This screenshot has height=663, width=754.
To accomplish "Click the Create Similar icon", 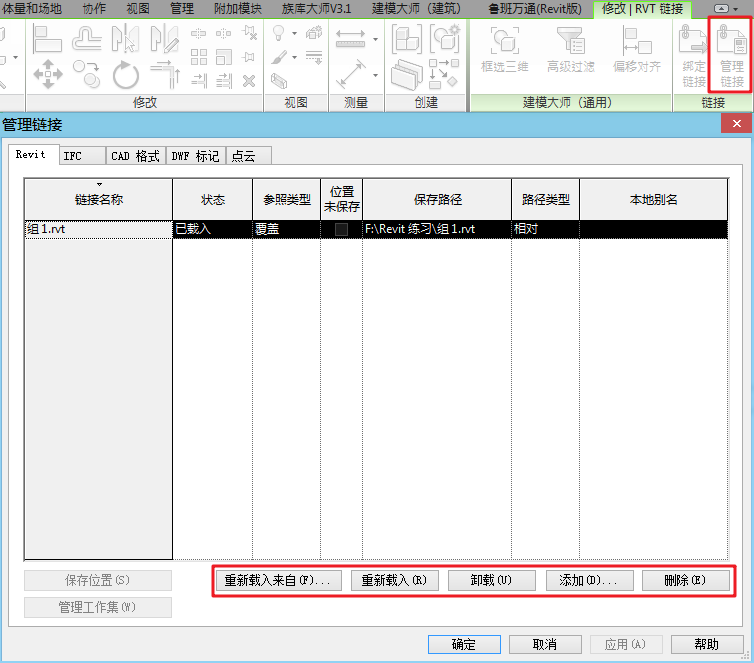I will pos(443,75).
